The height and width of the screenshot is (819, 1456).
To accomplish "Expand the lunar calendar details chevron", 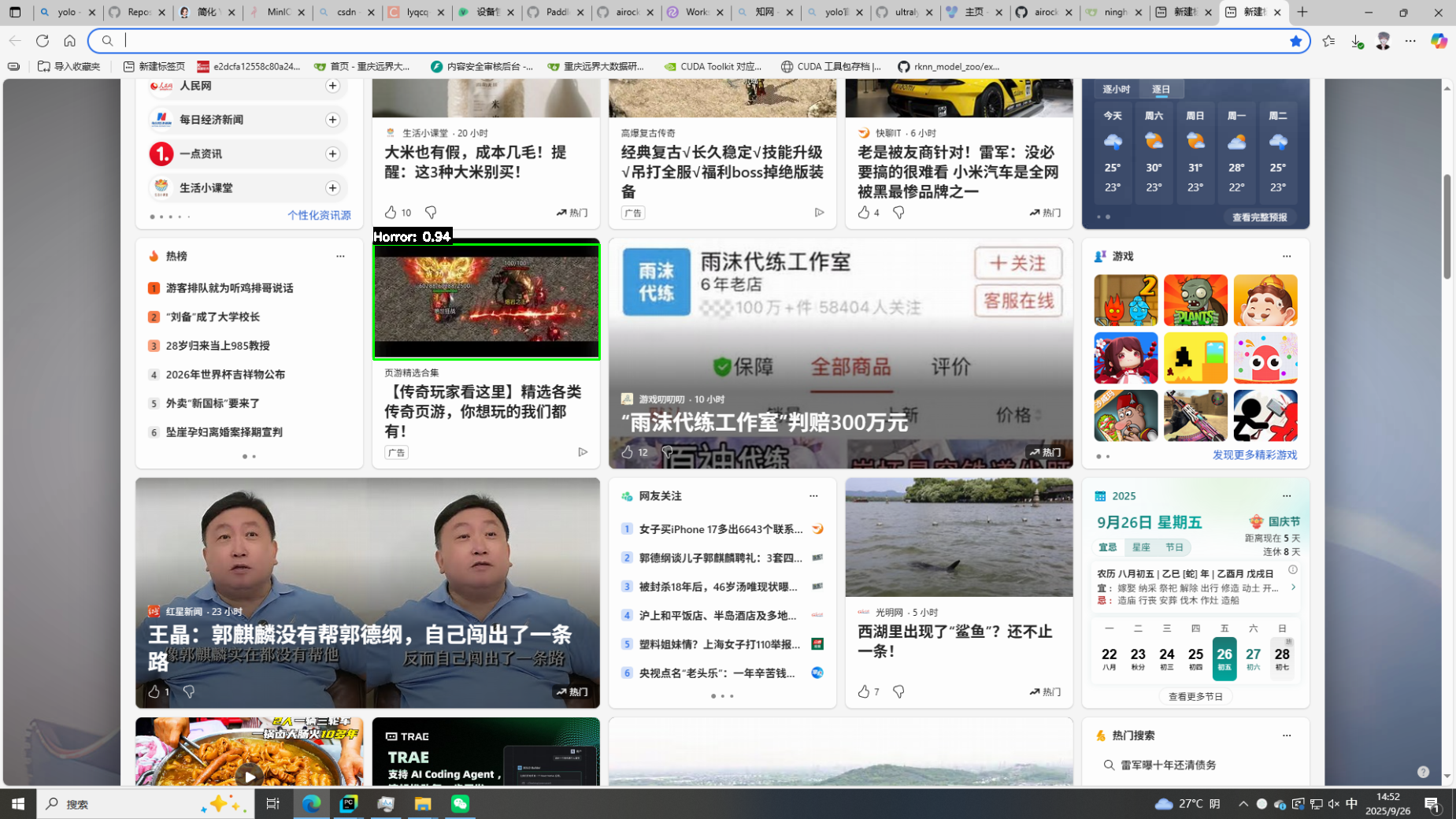I will (1293, 587).
